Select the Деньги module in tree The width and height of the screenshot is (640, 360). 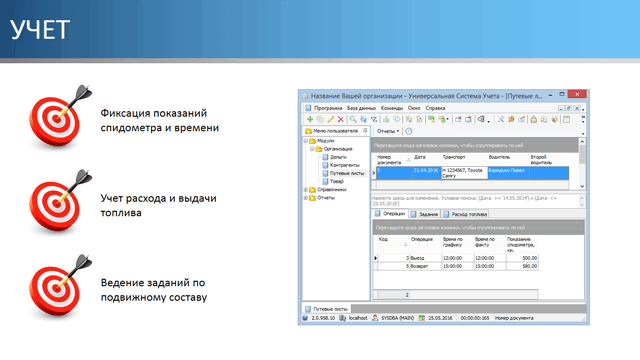click(x=338, y=157)
